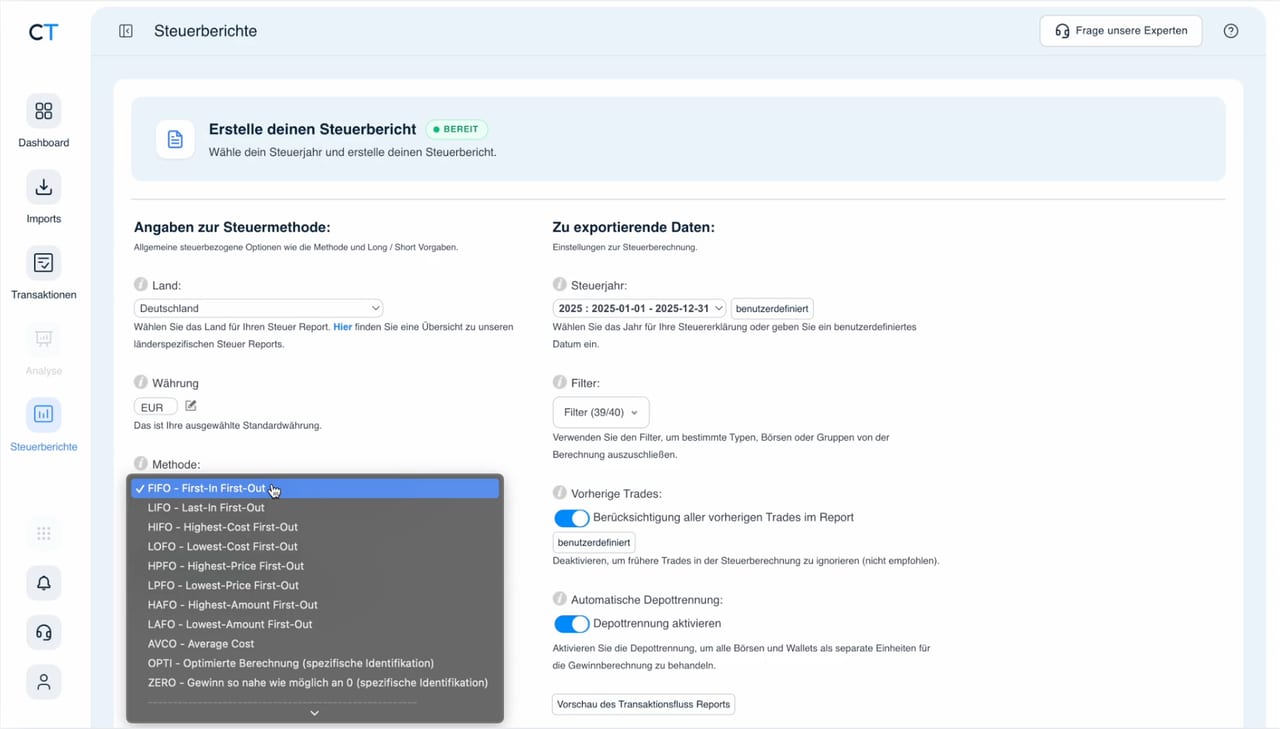
Task: Click the EUR currency field
Action: [156, 407]
